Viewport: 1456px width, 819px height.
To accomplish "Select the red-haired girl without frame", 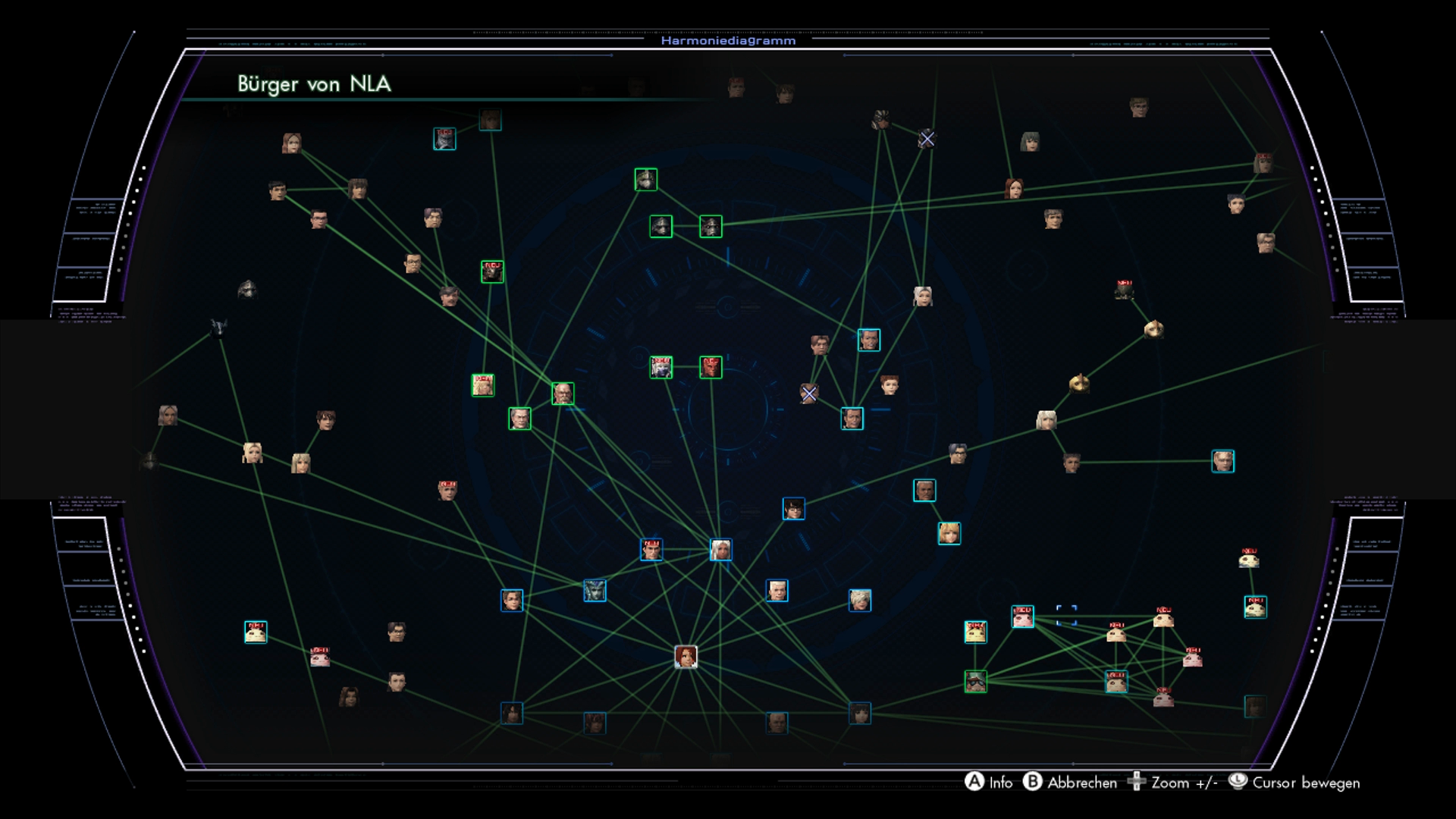I will click(890, 384).
